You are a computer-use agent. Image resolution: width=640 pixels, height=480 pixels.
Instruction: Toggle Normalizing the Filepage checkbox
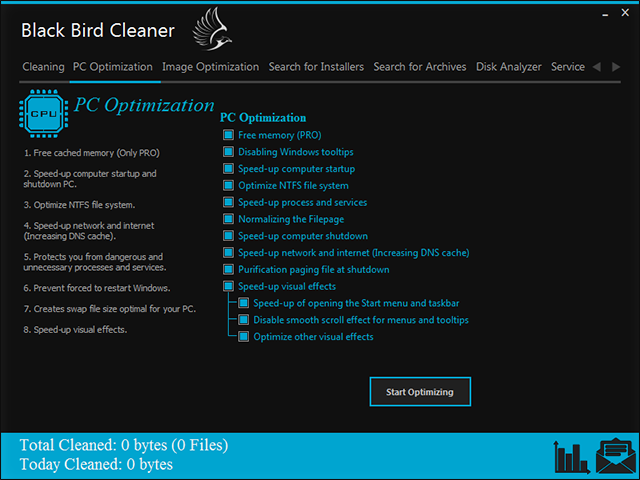click(x=229, y=219)
